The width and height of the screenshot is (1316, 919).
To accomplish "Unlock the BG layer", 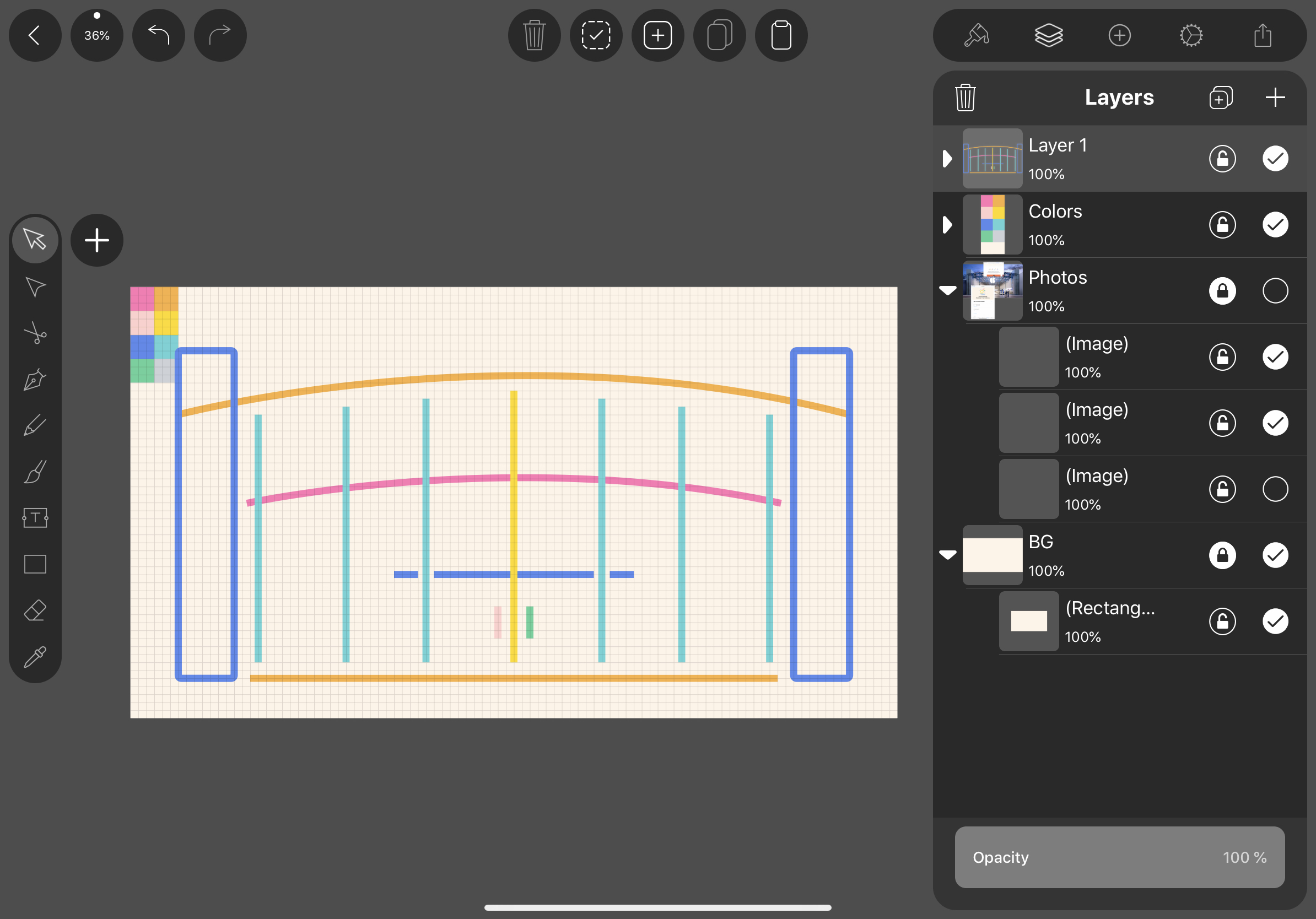I will pyautogui.click(x=1222, y=555).
